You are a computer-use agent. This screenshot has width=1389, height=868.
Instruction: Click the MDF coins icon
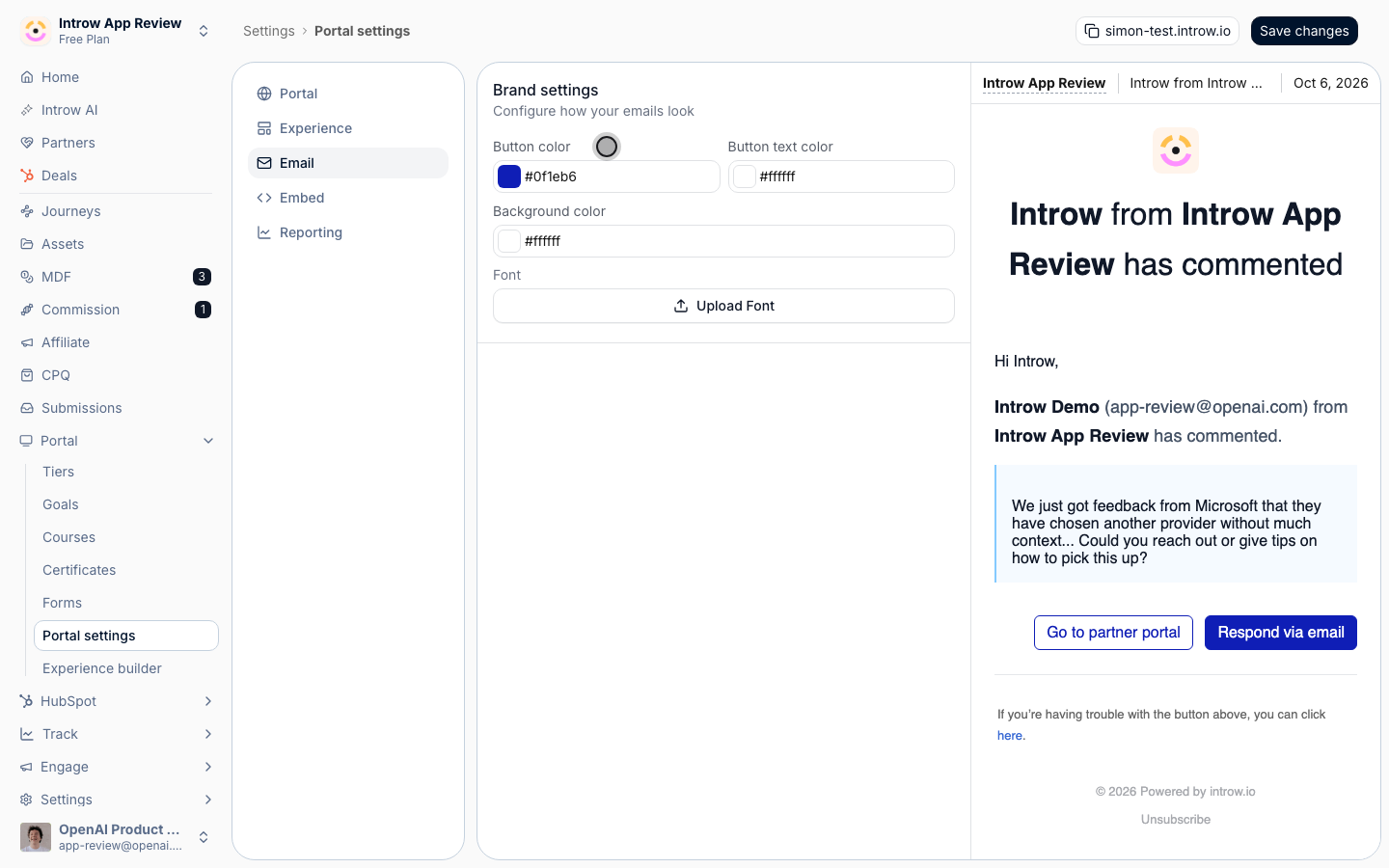(x=27, y=277)
